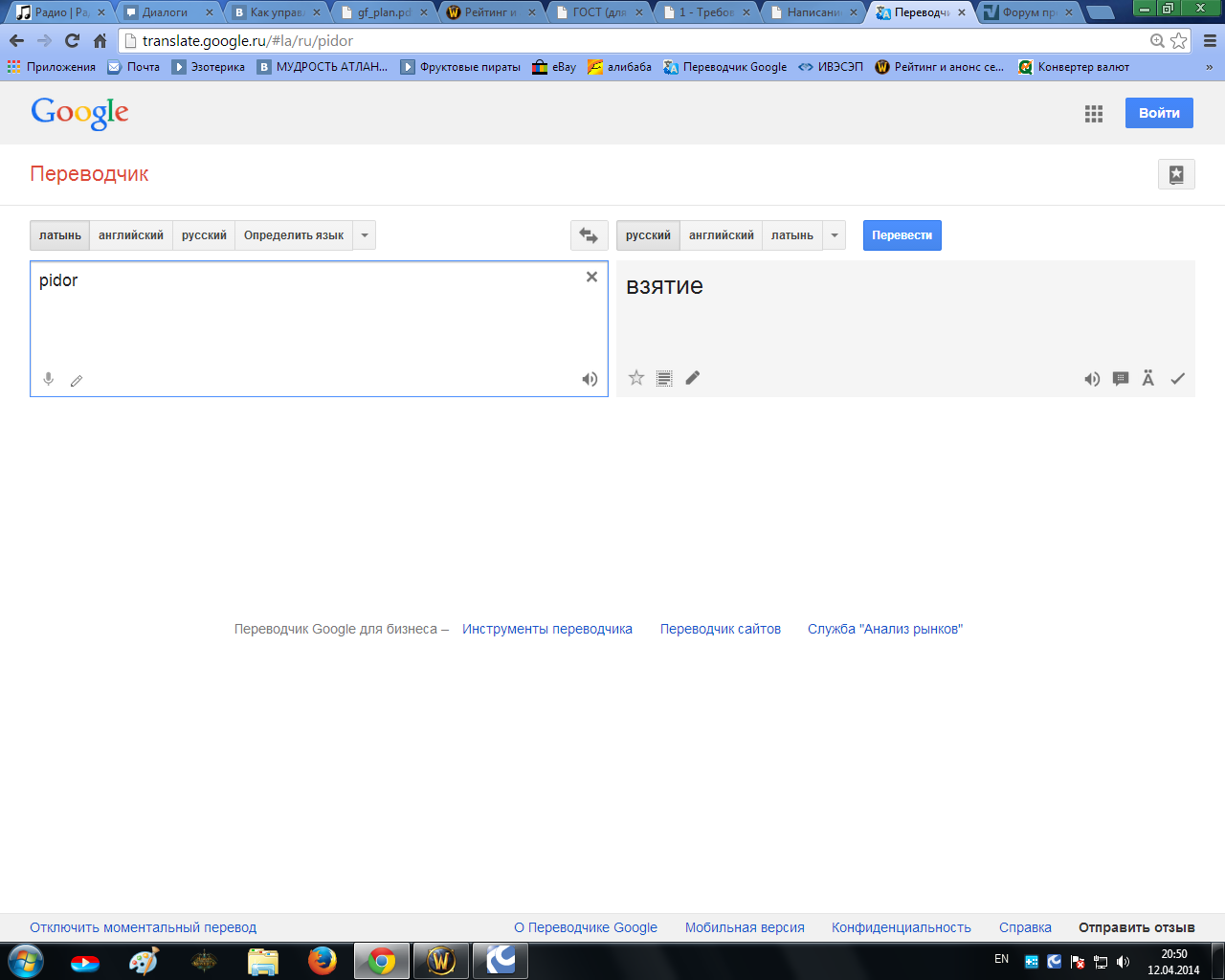Show example usage speech bubble icon

pyautogui.click(x=1121, y=379)
